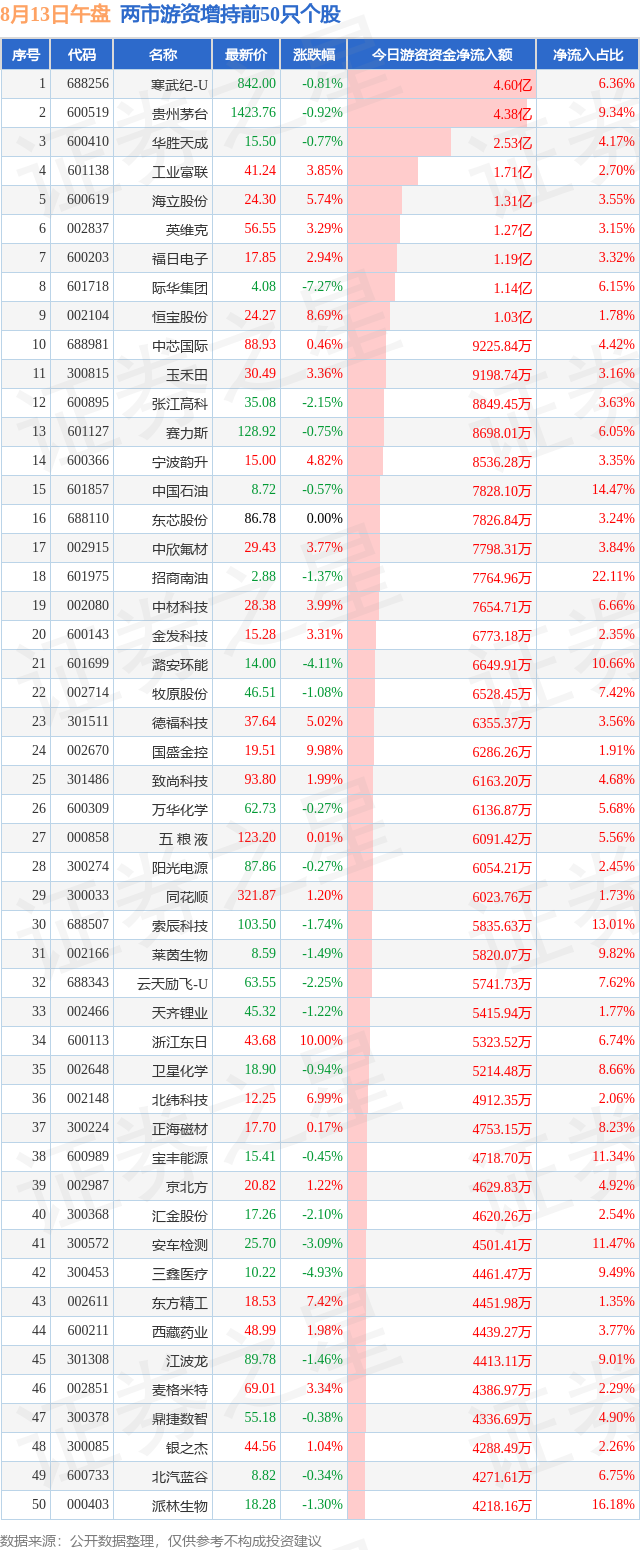
Task: Select stock name 安车检测
Action: coord(180,1244)
